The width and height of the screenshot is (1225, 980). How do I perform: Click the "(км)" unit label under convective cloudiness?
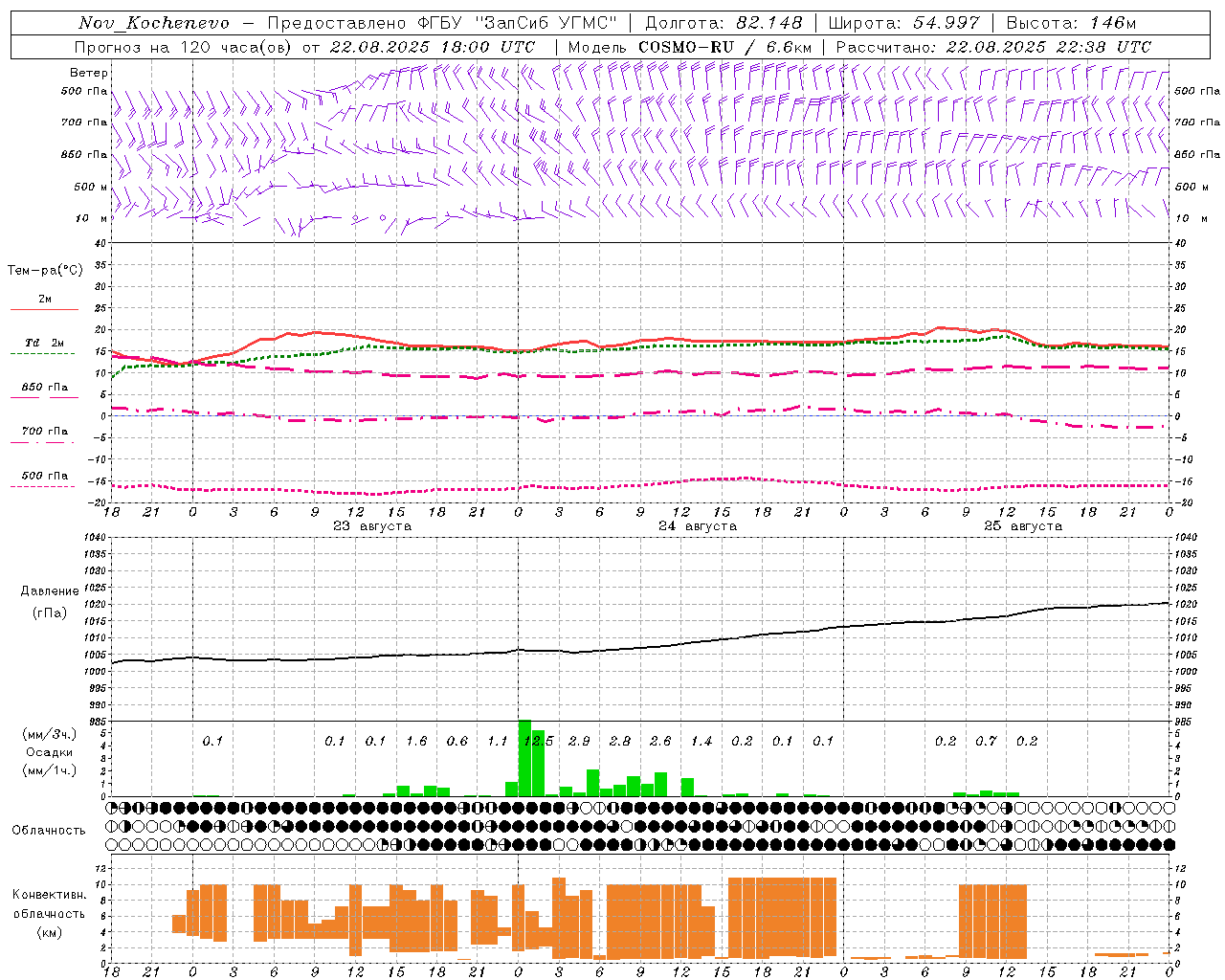pyautogui.click(x=50, y=933)
